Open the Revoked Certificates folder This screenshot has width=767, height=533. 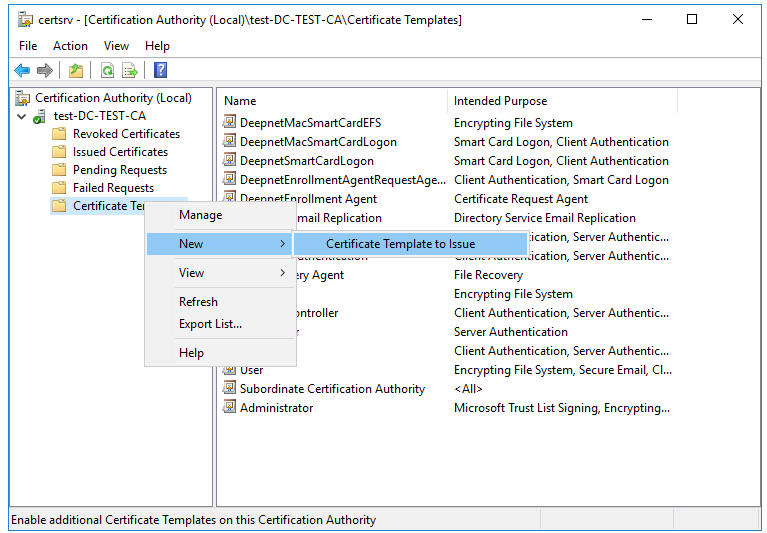pos(126,134)
